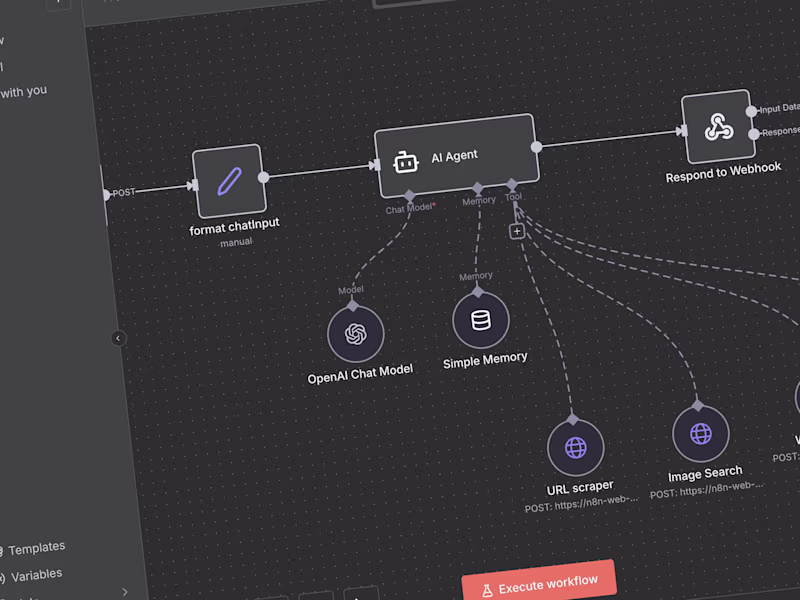Click the 'AI Agent' title text

tap(455, 156)
